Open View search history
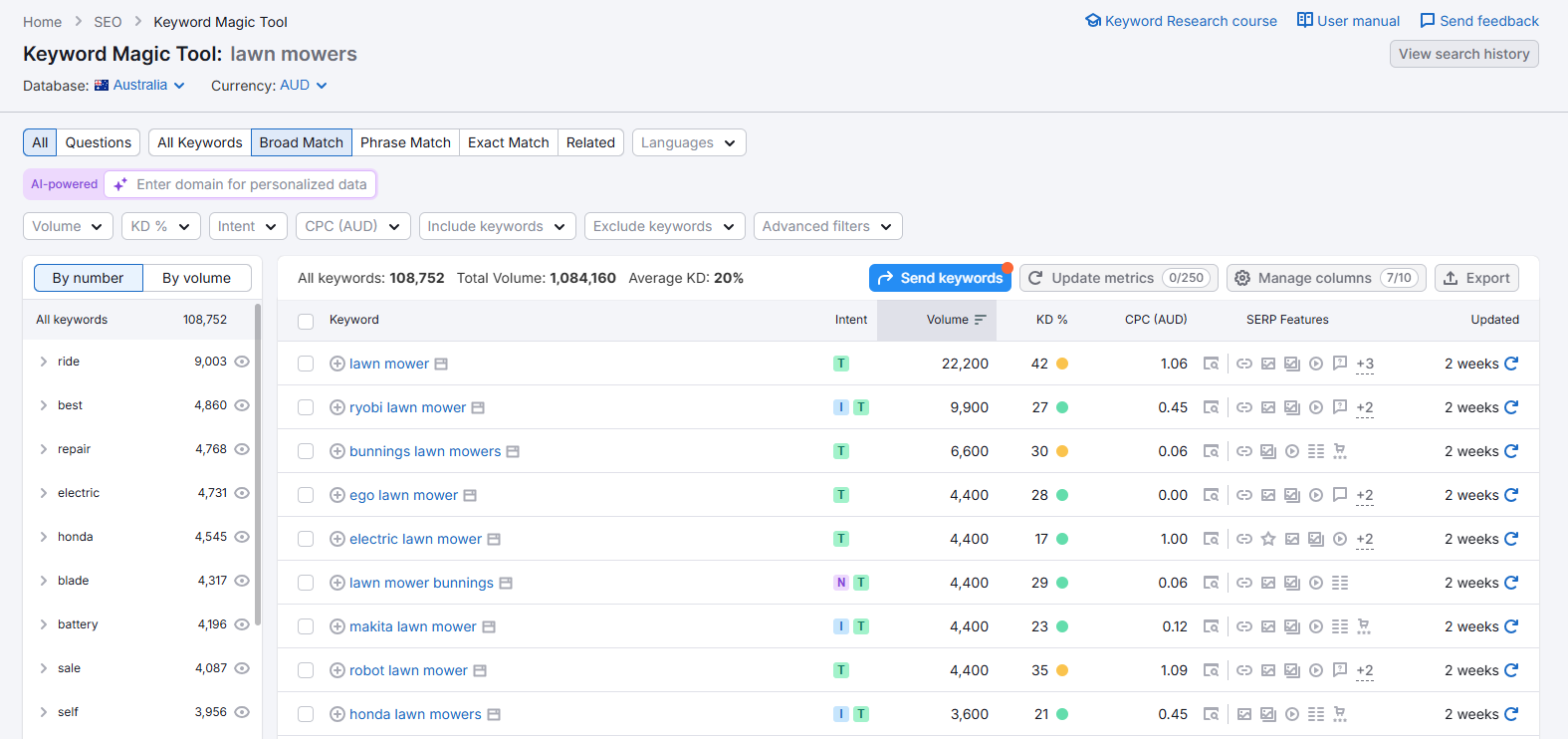 (x=1463, y=54)
